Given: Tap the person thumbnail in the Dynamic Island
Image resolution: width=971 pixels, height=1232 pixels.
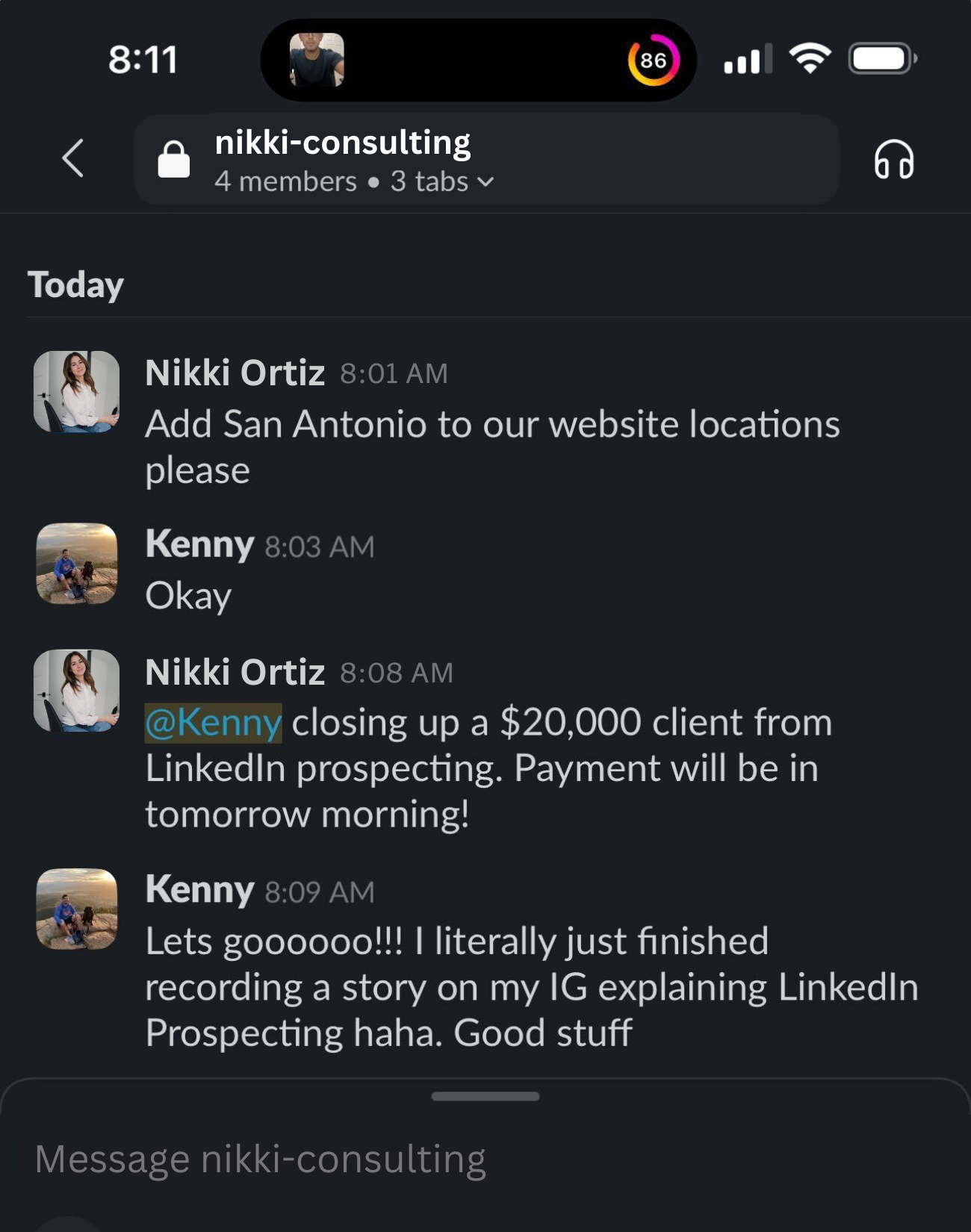Looking at the screenshot, I should pos(314,60).
